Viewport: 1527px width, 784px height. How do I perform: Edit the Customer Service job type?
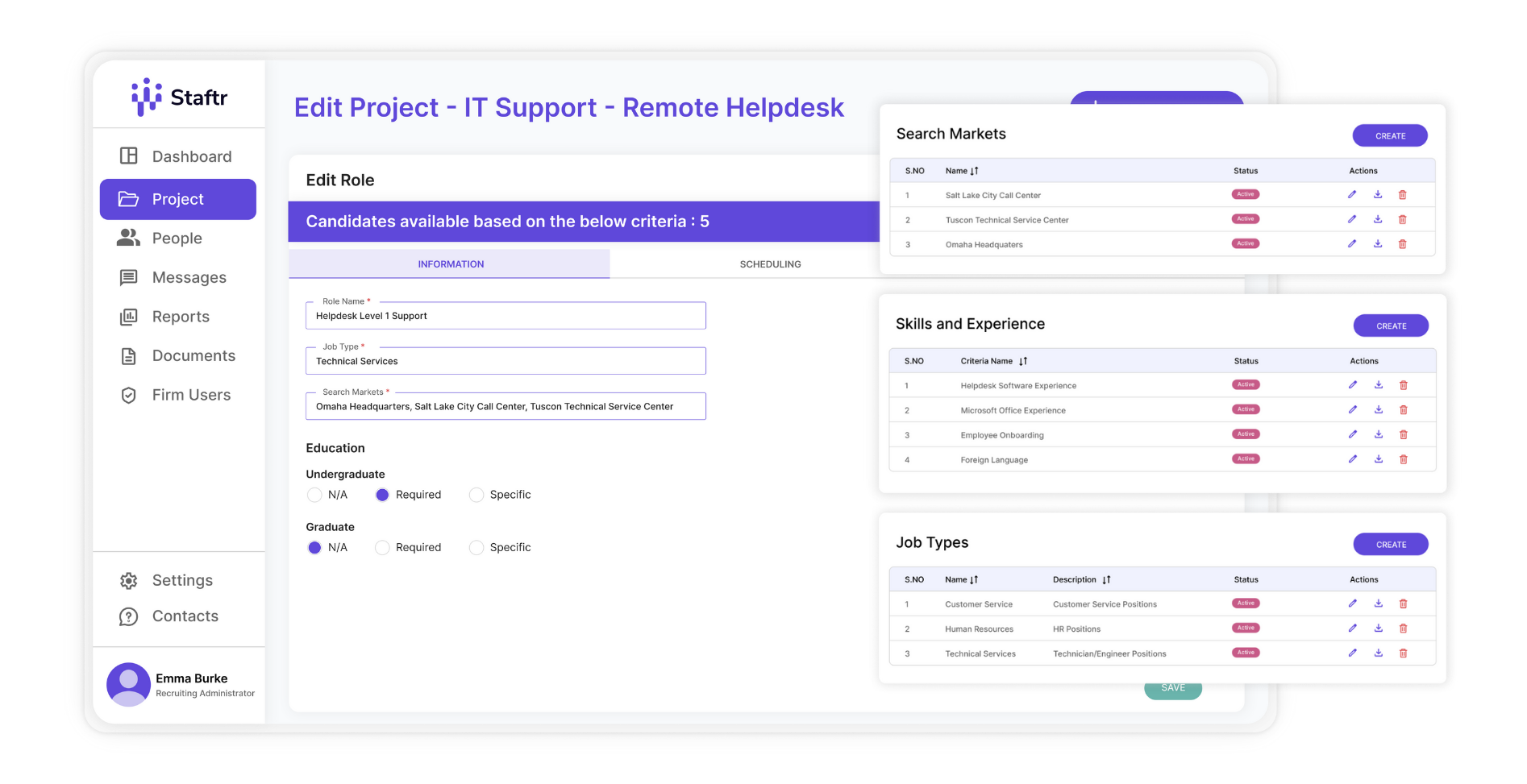point(1353,604)
